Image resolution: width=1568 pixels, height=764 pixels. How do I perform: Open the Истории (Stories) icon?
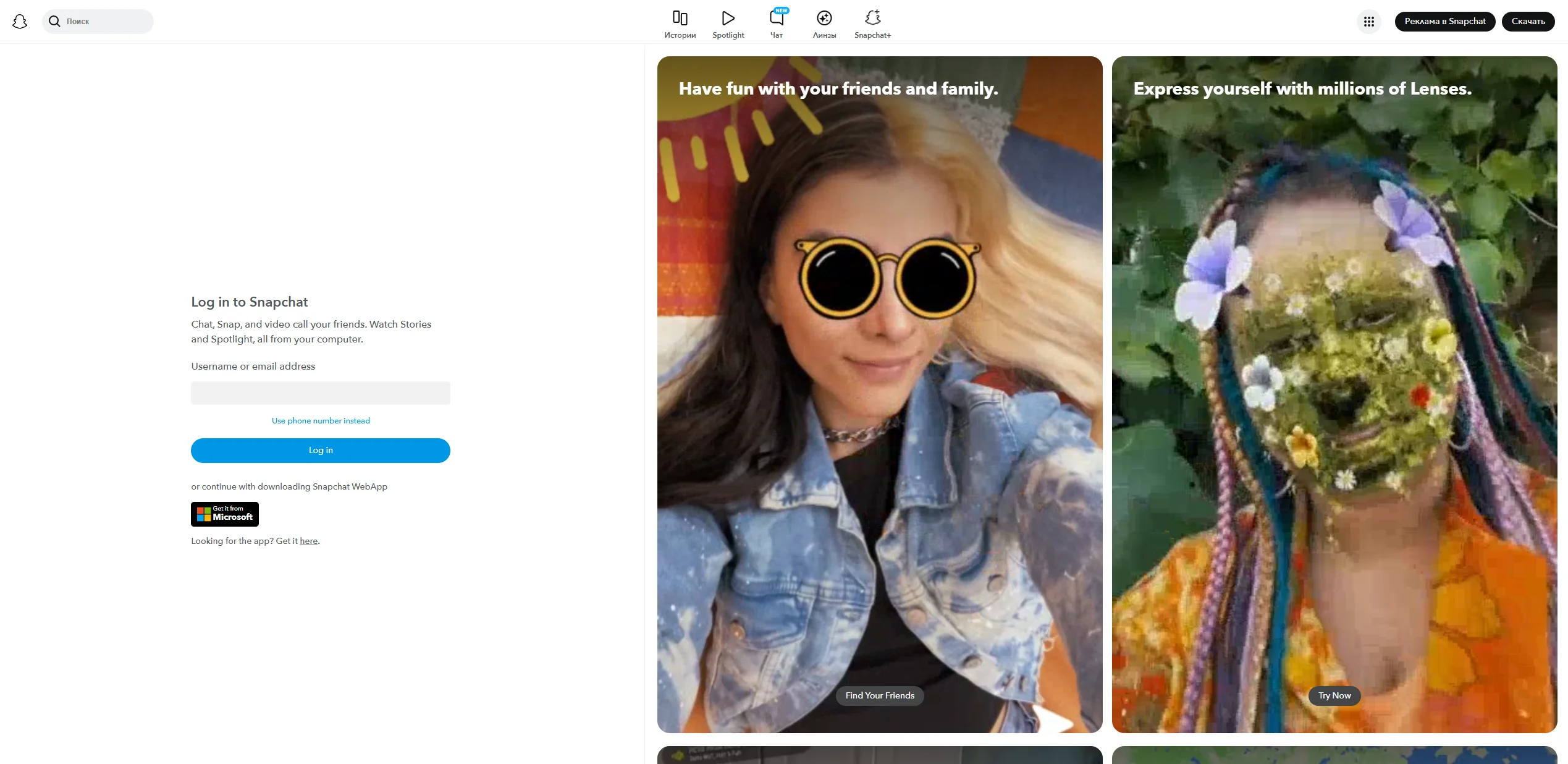click(680, 17)
